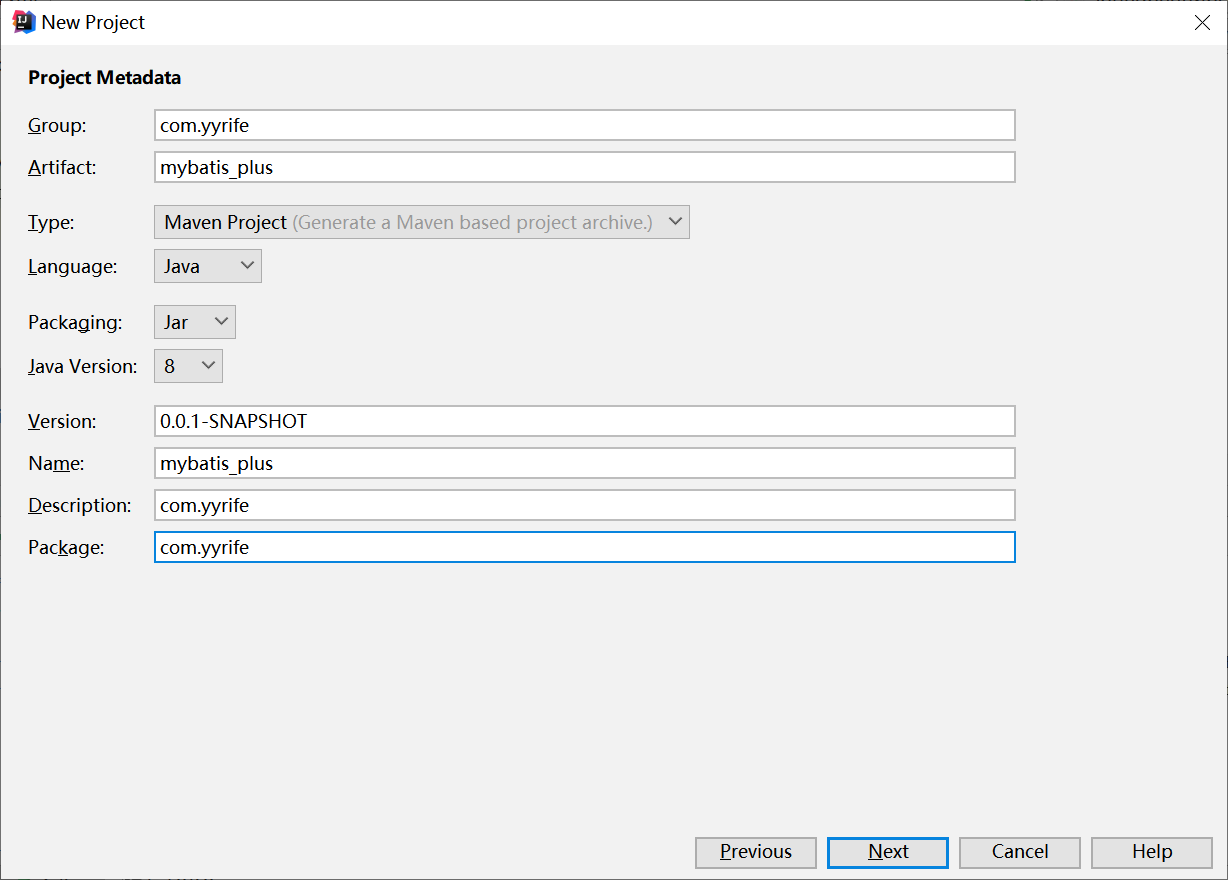Click the Description label
1228x880 pixels.
pyautogui.click(x=79, y=505)
